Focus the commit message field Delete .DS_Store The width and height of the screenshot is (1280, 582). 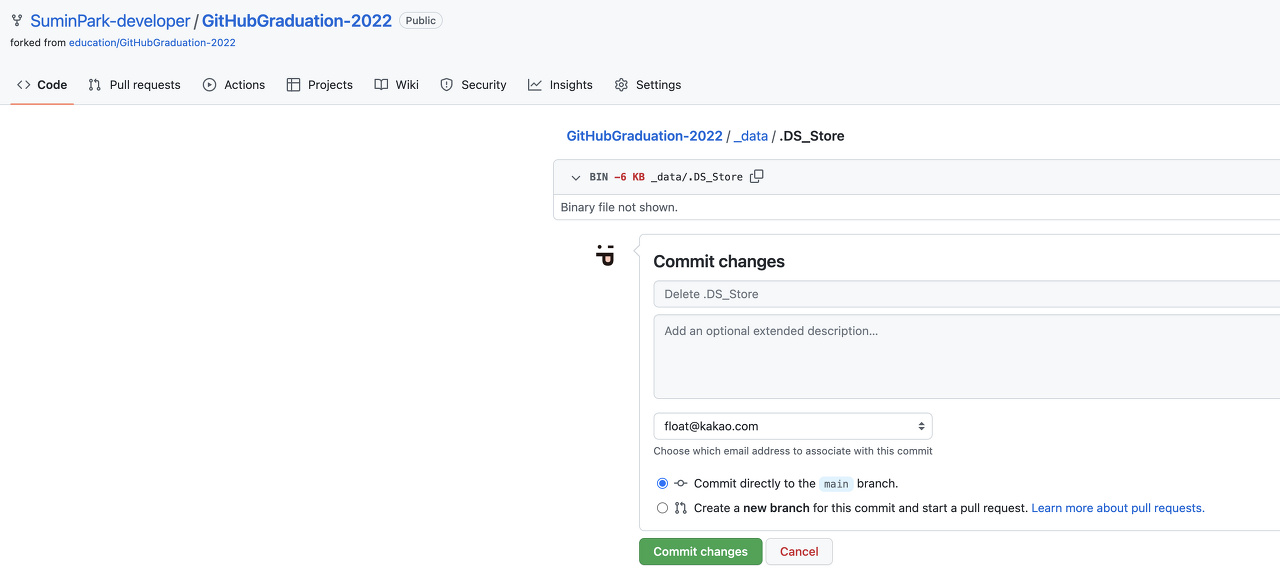click(x=966, y=294)
